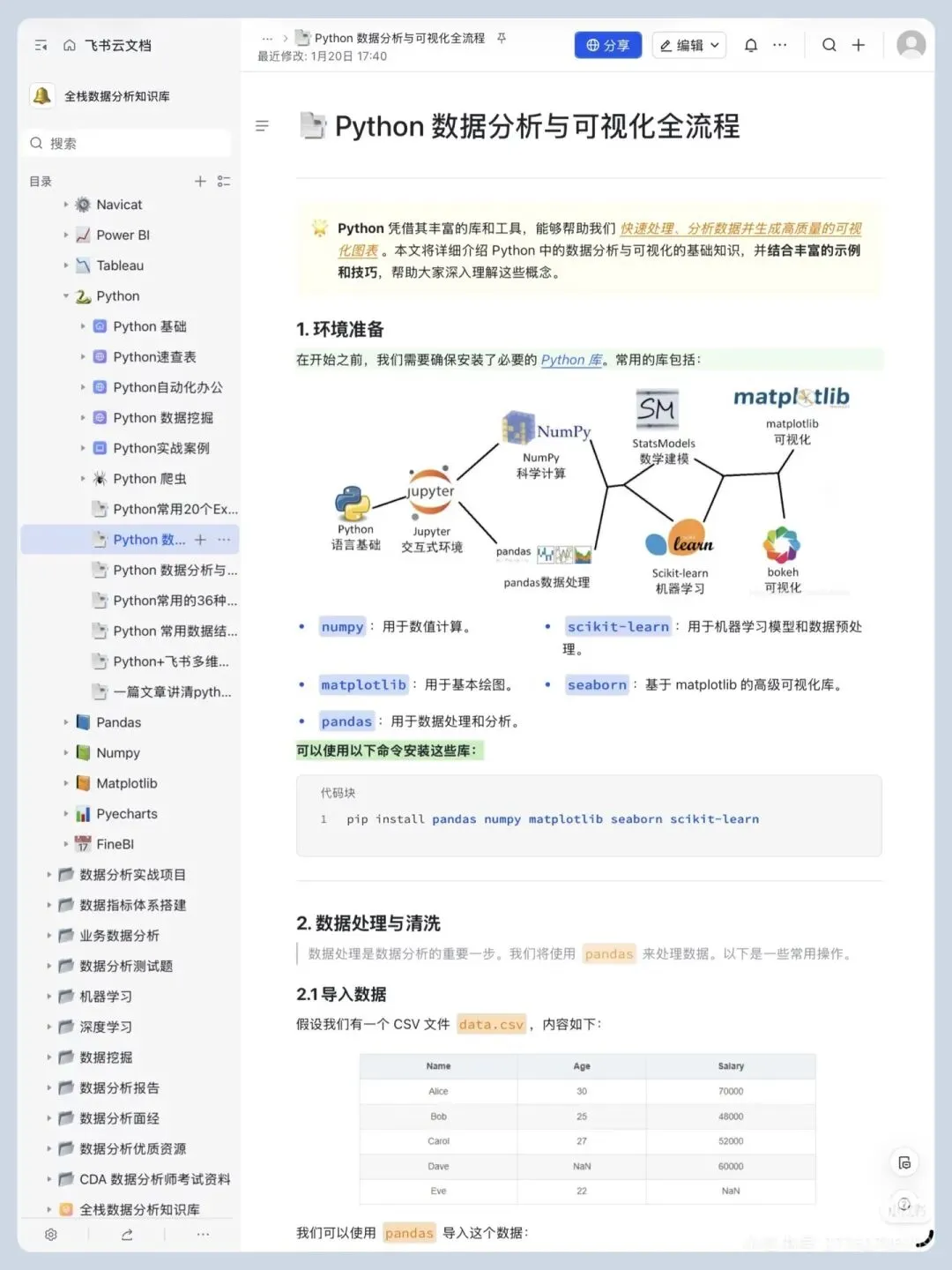
Task: Open the Numpy page in the tree
Action: [x=118, y=753]
